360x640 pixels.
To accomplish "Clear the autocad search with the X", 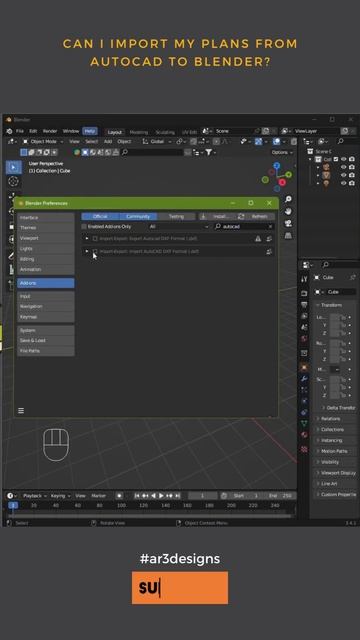I will coord(270,227).
